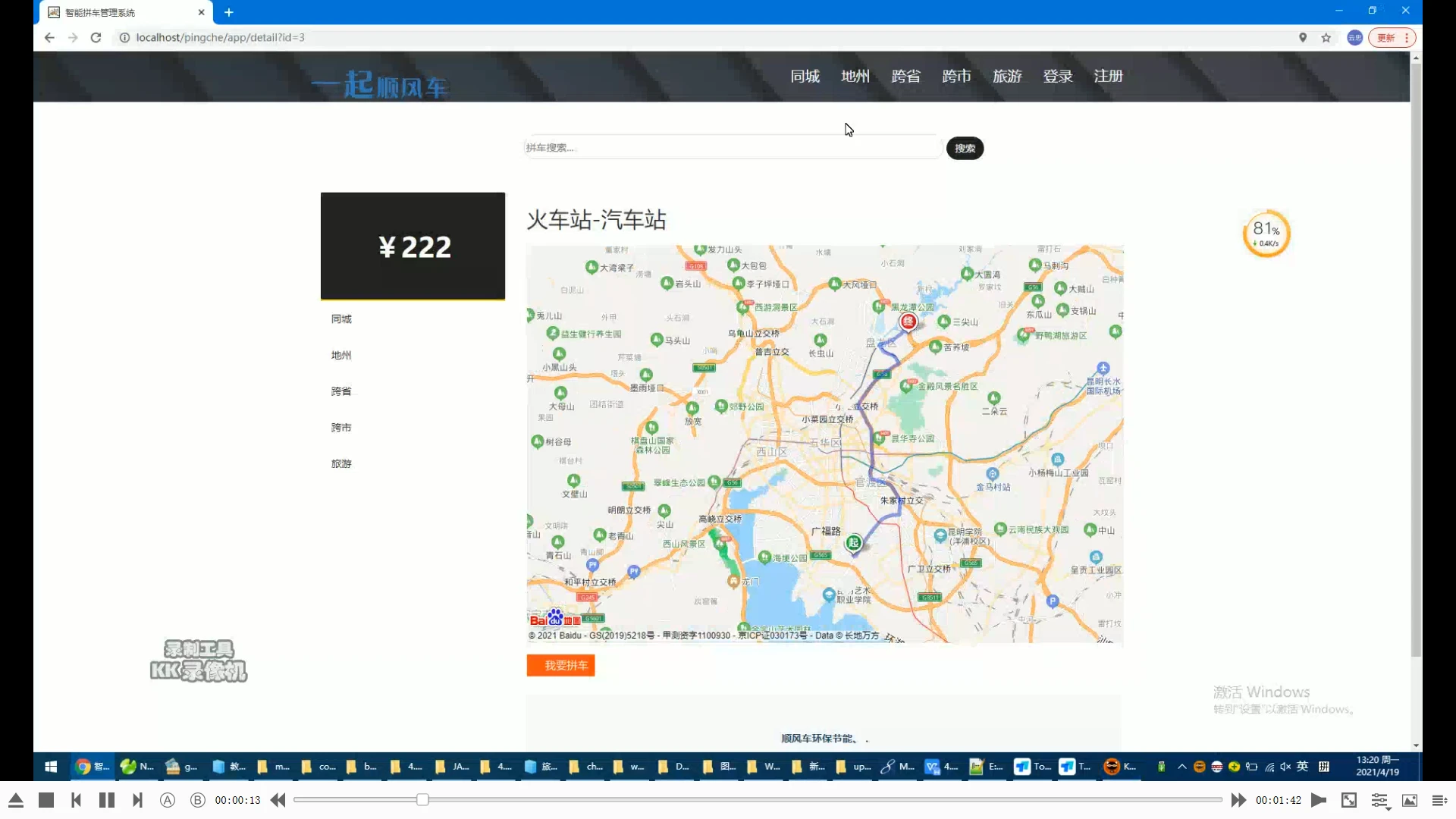Focus the 拼车搜索 input field
Screen dimensions: 1456x819
pyautogui.click(x=732, y=148)
